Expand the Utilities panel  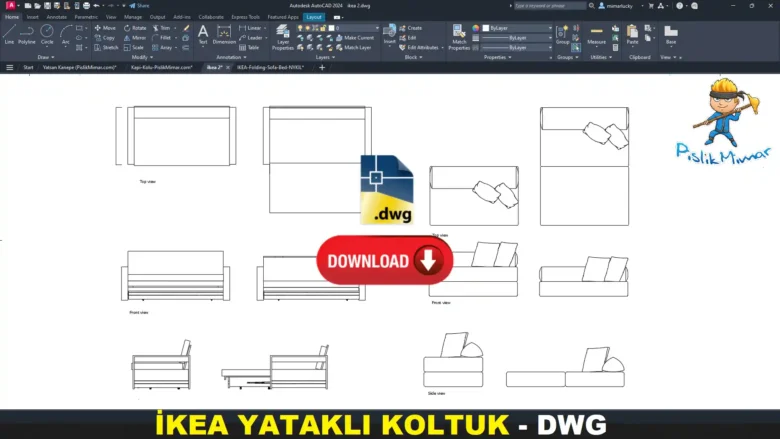(601, 57)
